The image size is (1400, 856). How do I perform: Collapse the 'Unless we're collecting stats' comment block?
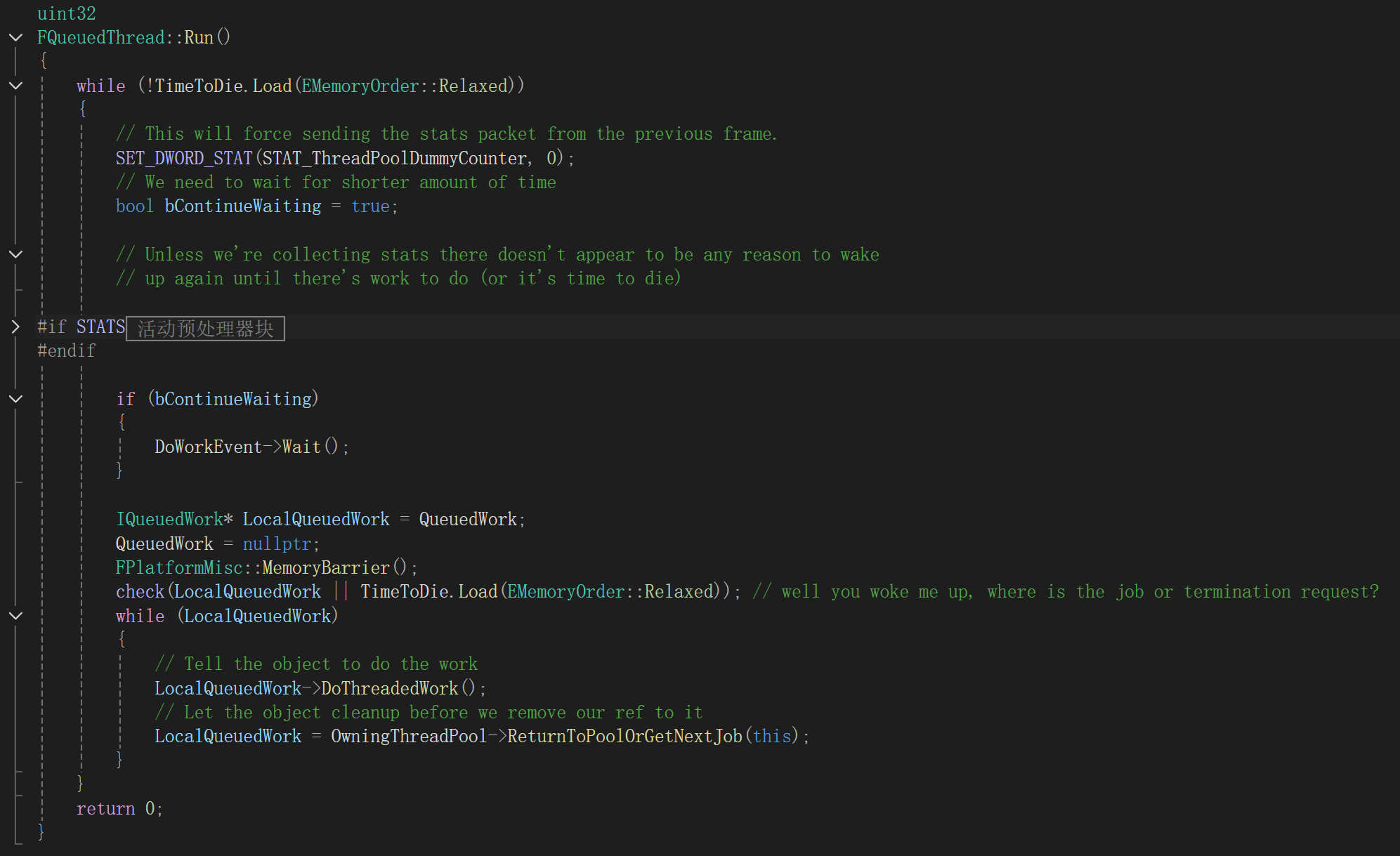coord(15,254)
